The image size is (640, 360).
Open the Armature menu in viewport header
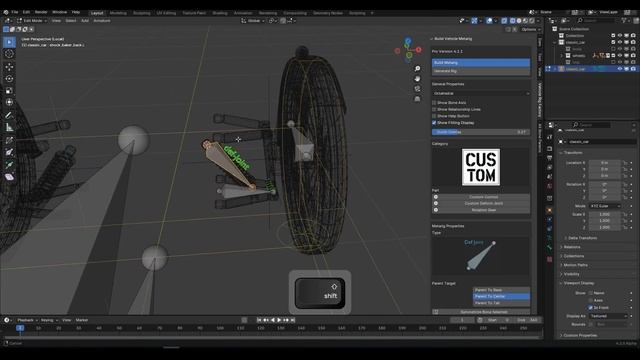[x=102, y=20]
